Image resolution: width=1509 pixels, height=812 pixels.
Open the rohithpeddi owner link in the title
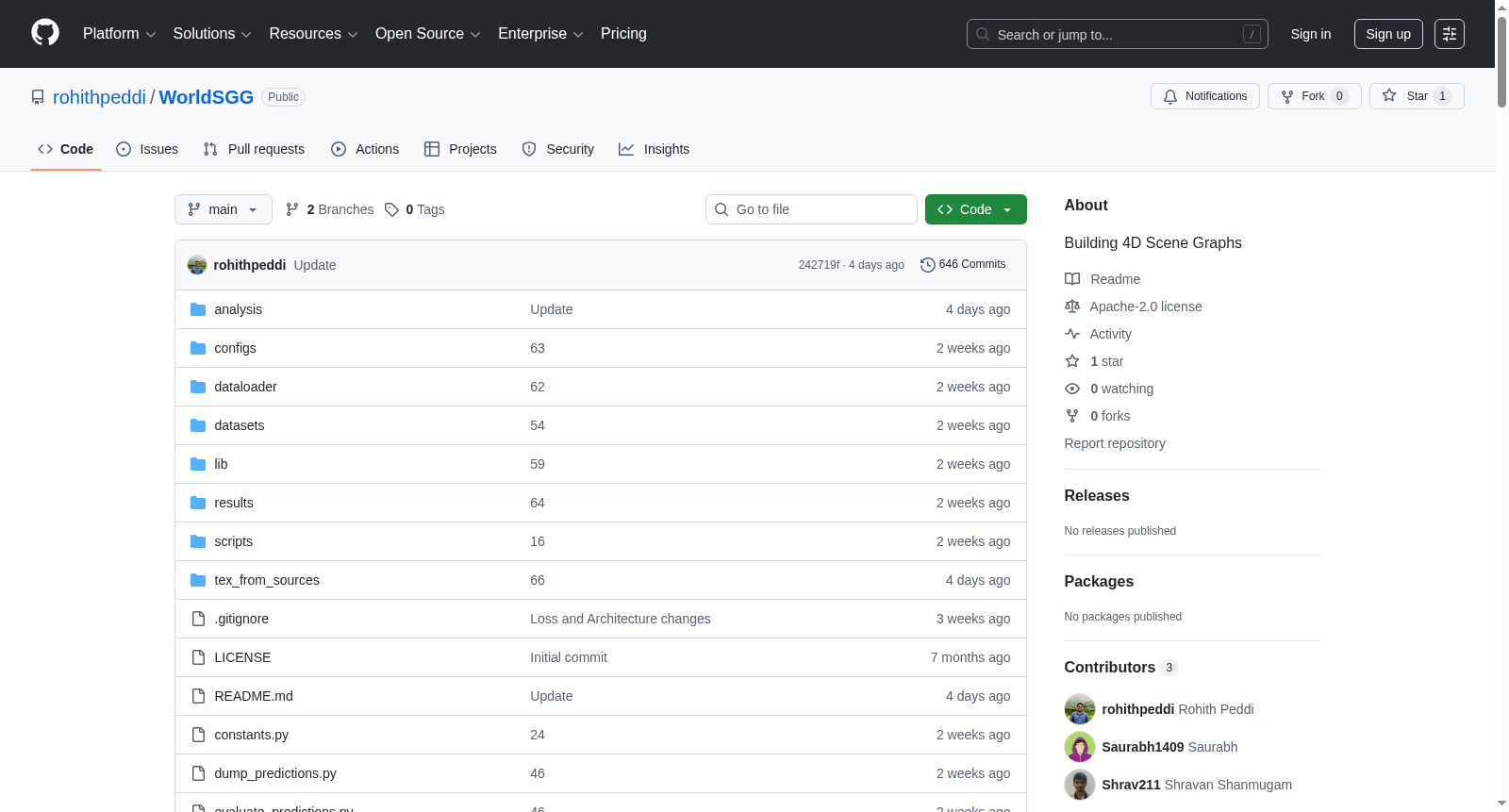click(99, 97)
